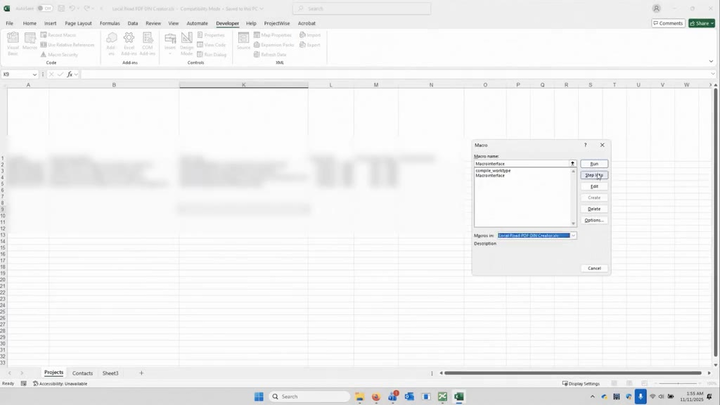Toggle Design Mode in Controls group
Screen dimensions: 720x405
pos(186,44)
